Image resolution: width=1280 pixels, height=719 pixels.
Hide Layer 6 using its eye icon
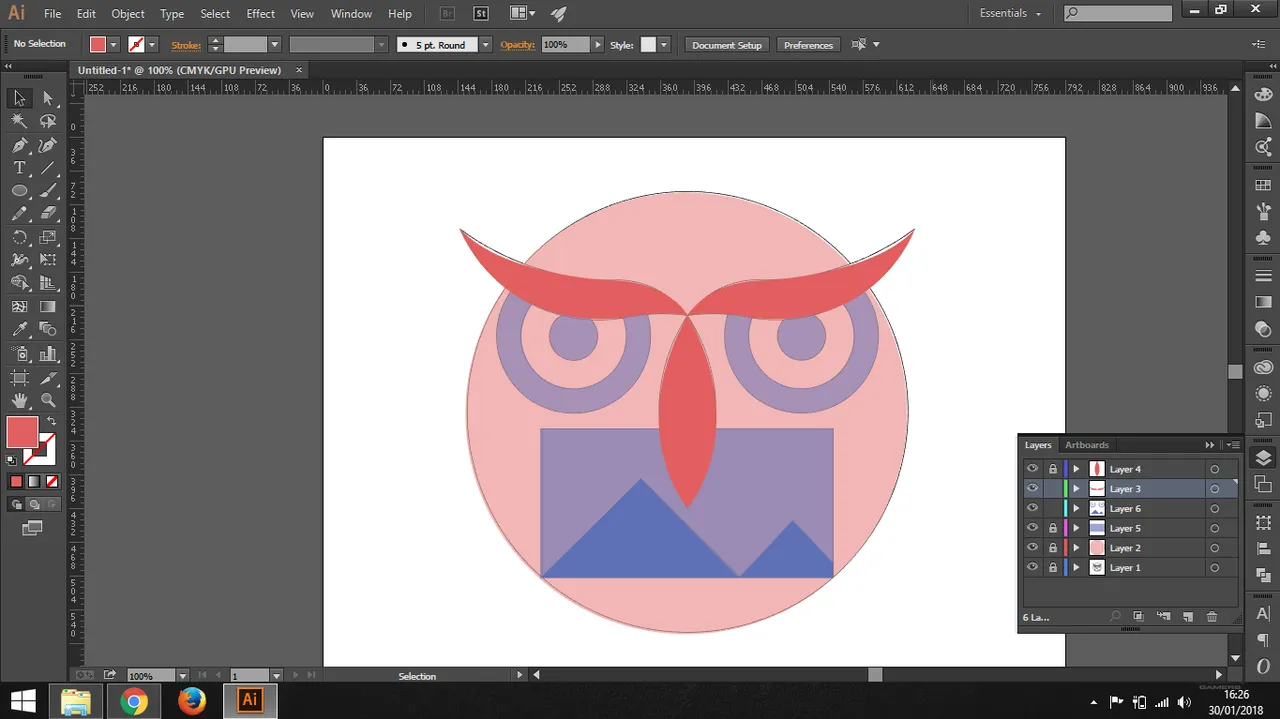1032,509
